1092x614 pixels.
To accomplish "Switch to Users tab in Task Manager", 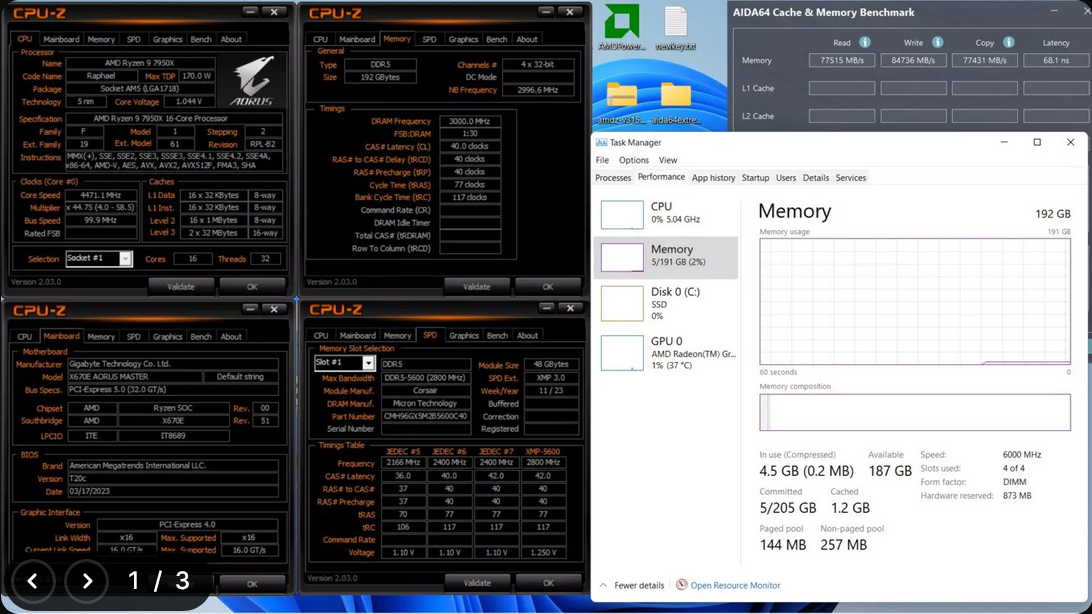I will click(786, 178).
